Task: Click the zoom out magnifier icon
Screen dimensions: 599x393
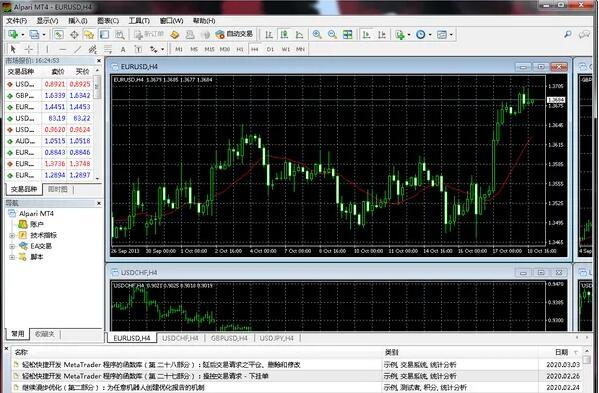Action: pyautogui.click(x=332, y=35)
